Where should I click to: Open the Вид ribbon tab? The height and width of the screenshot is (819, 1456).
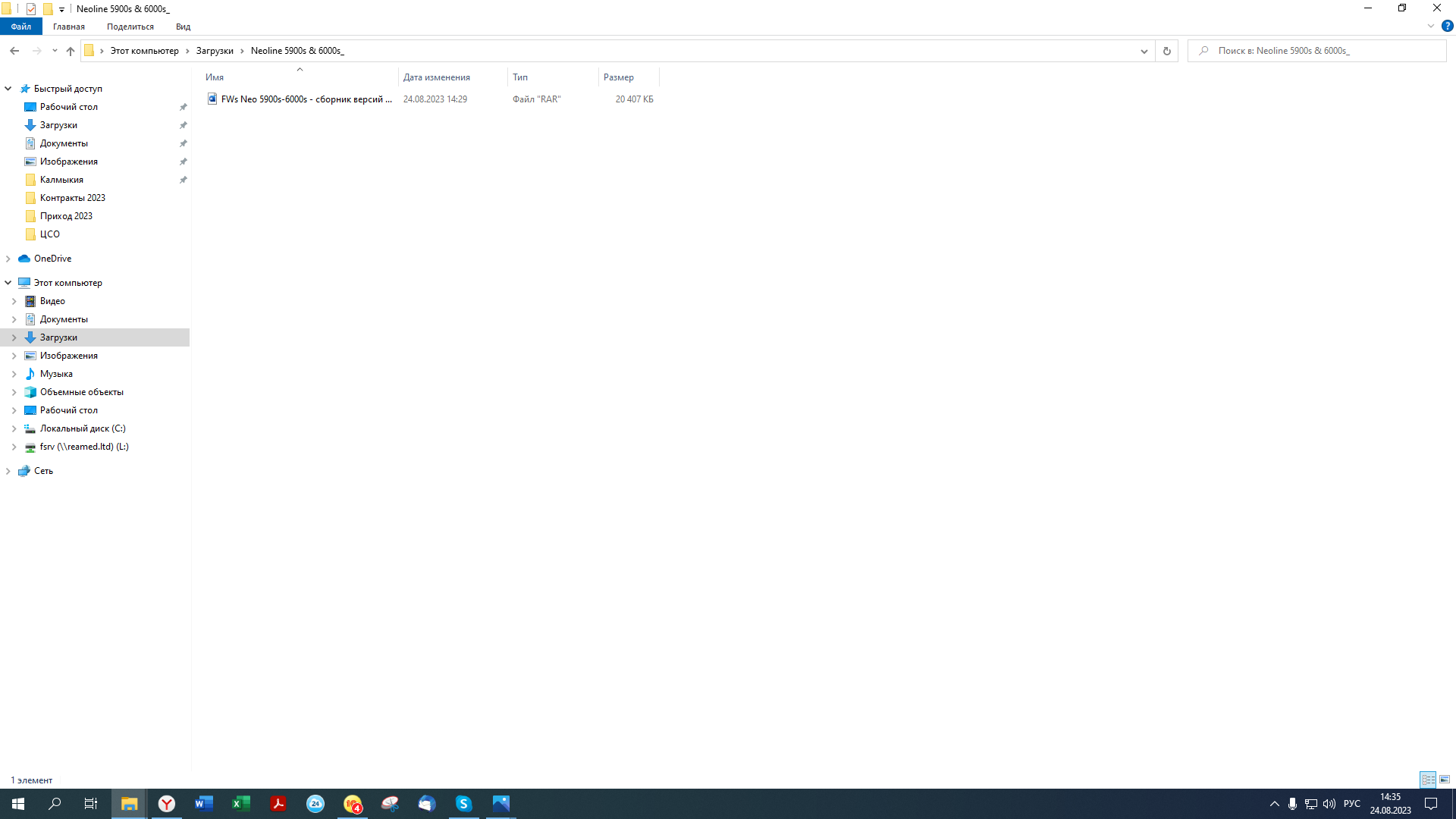(x=183, y=27)
